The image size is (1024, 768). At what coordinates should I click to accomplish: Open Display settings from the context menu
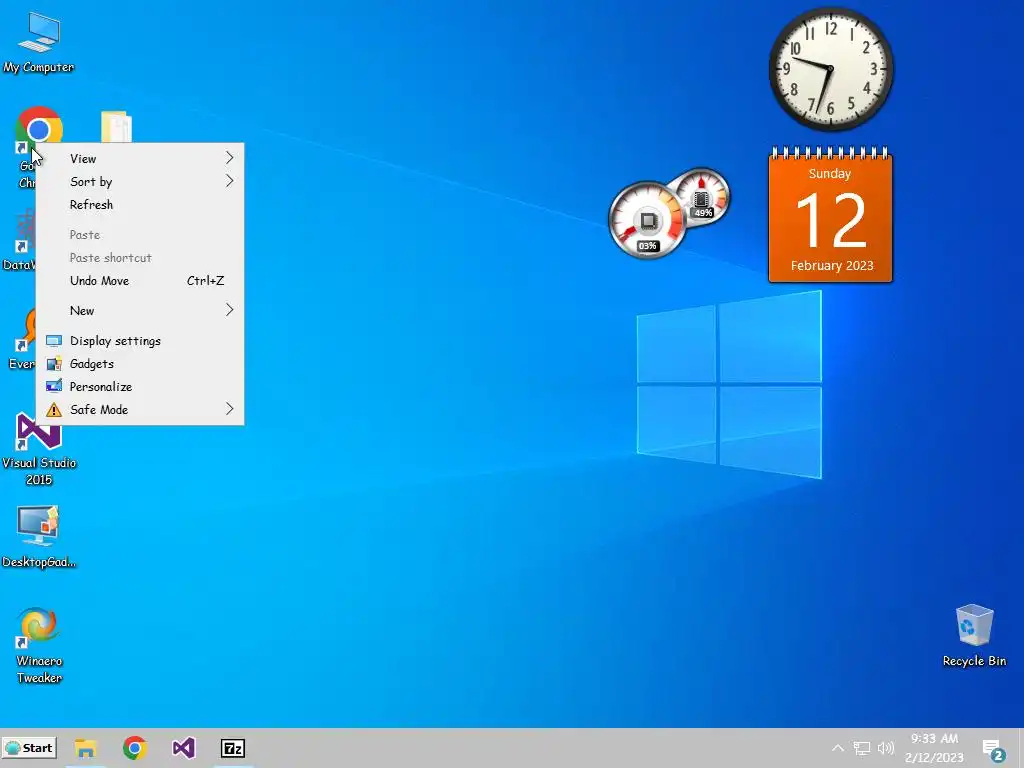[x=140, y=340]
